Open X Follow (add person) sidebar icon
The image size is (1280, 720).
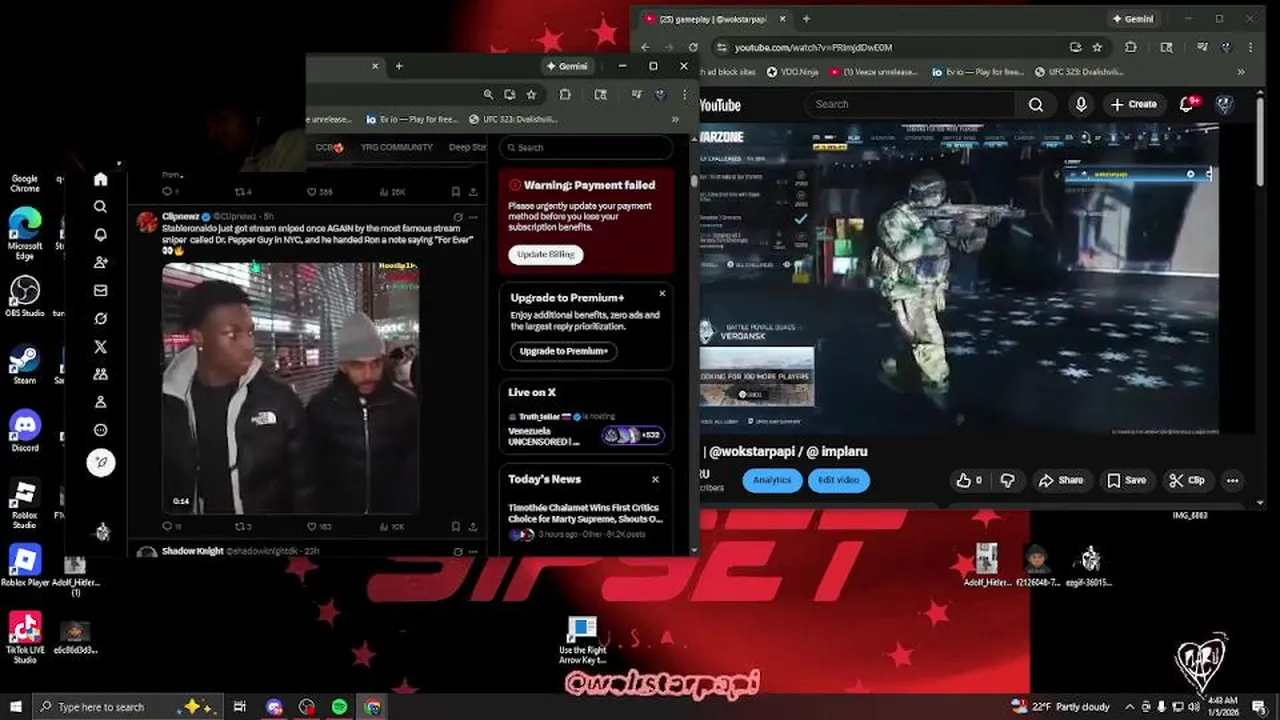100,263
